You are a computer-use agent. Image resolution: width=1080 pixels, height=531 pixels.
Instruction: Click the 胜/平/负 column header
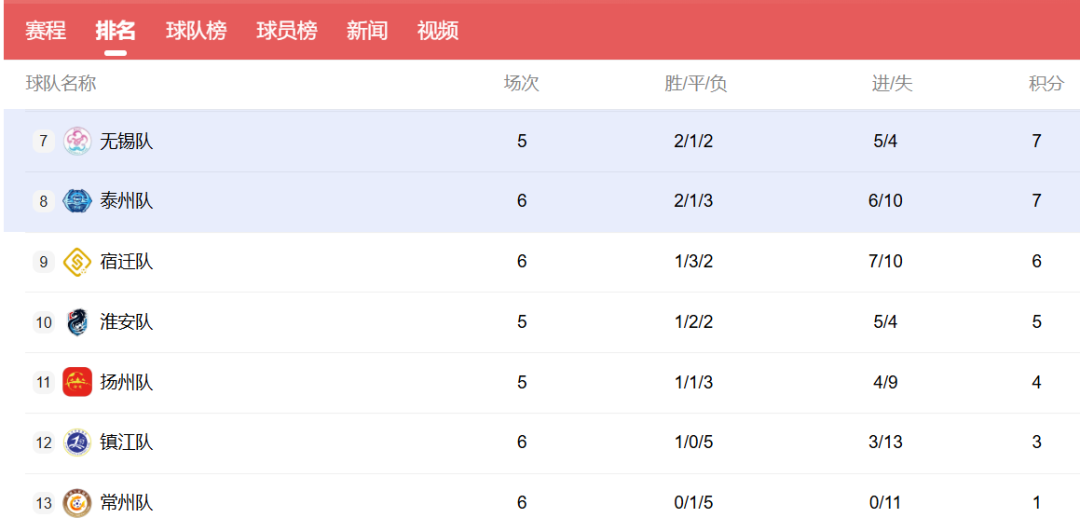tap(696, 83)
